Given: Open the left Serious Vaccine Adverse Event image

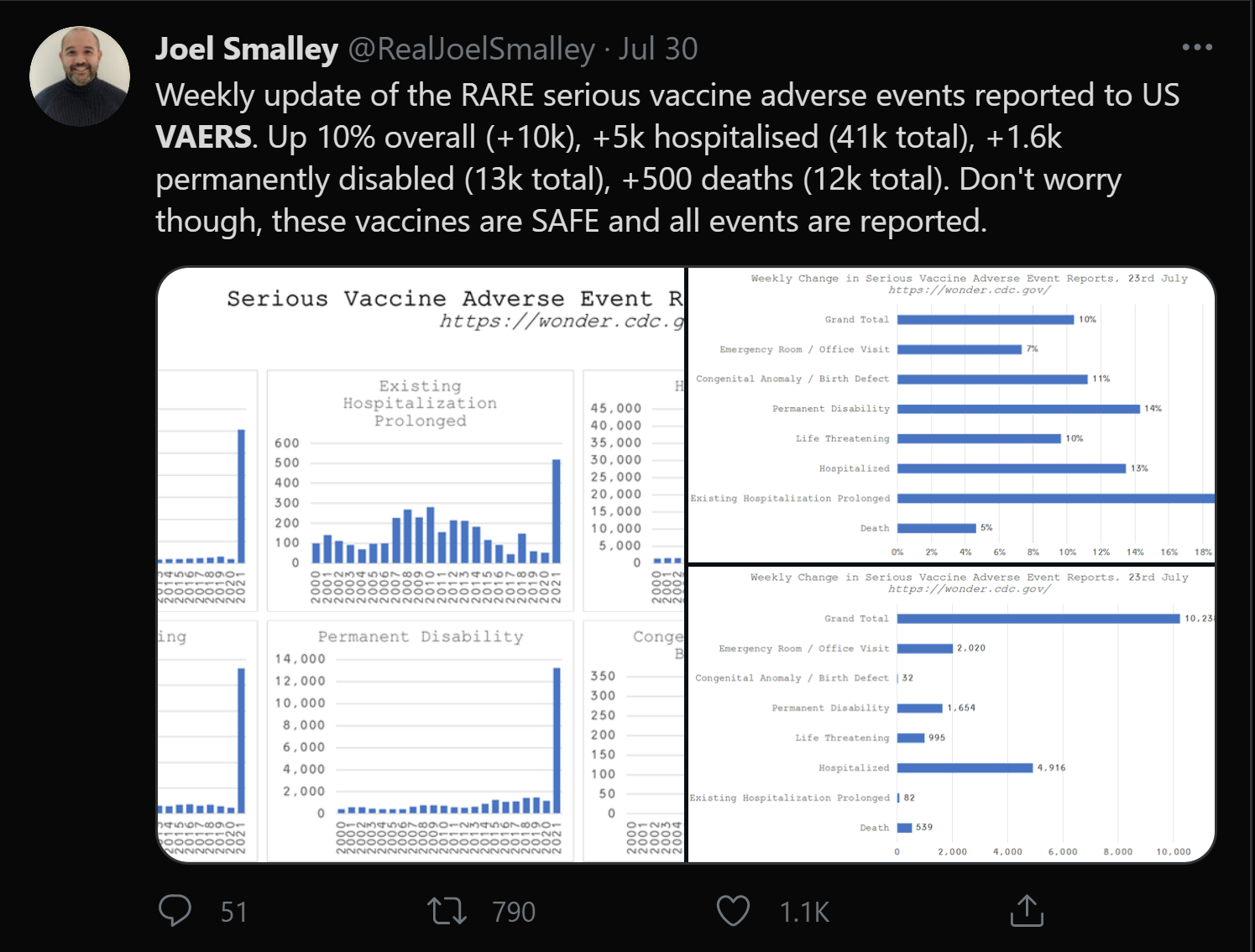Looking at the screenshot, I should [x=421, y=564].
